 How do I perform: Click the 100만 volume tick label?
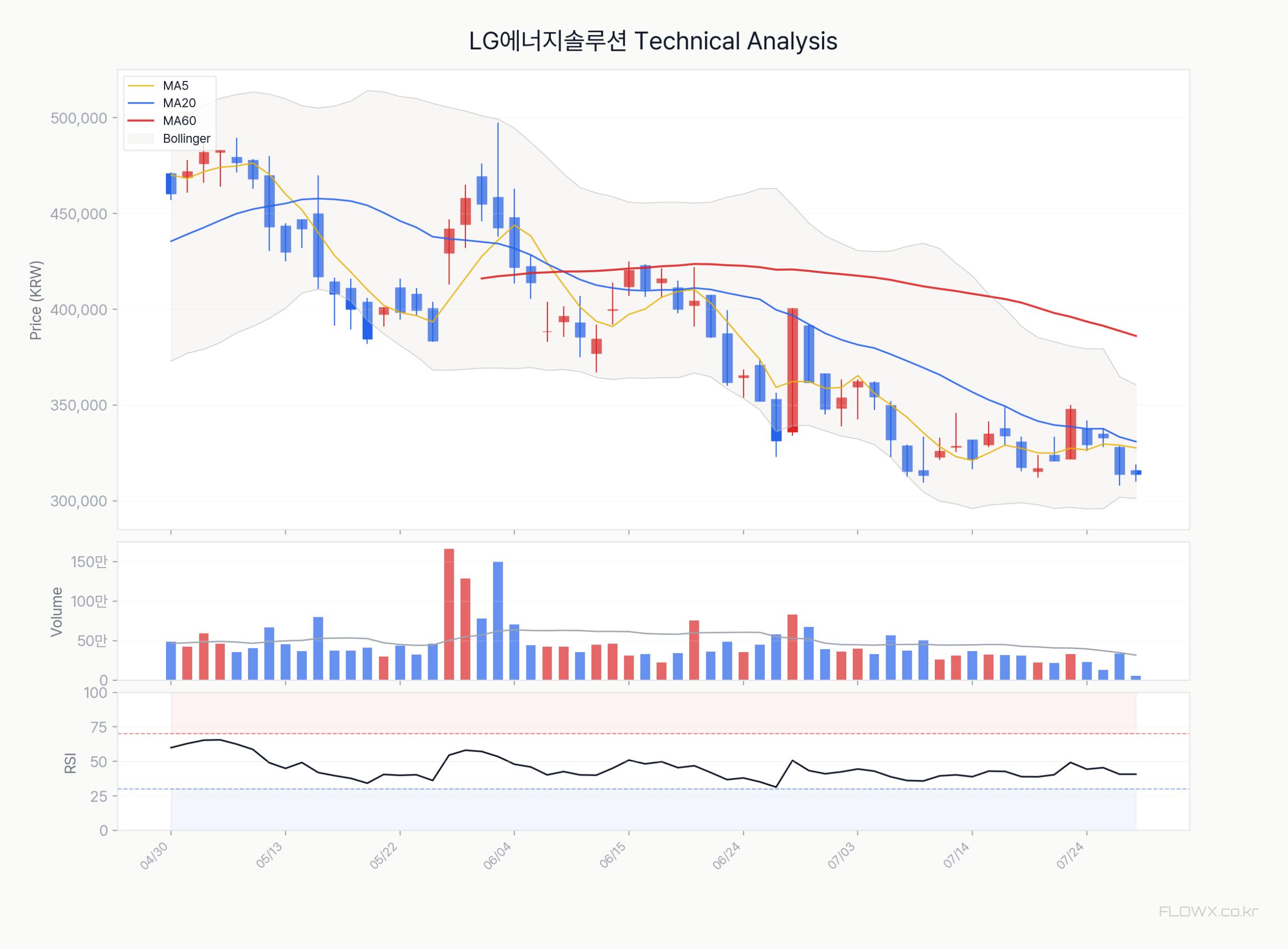89,601
